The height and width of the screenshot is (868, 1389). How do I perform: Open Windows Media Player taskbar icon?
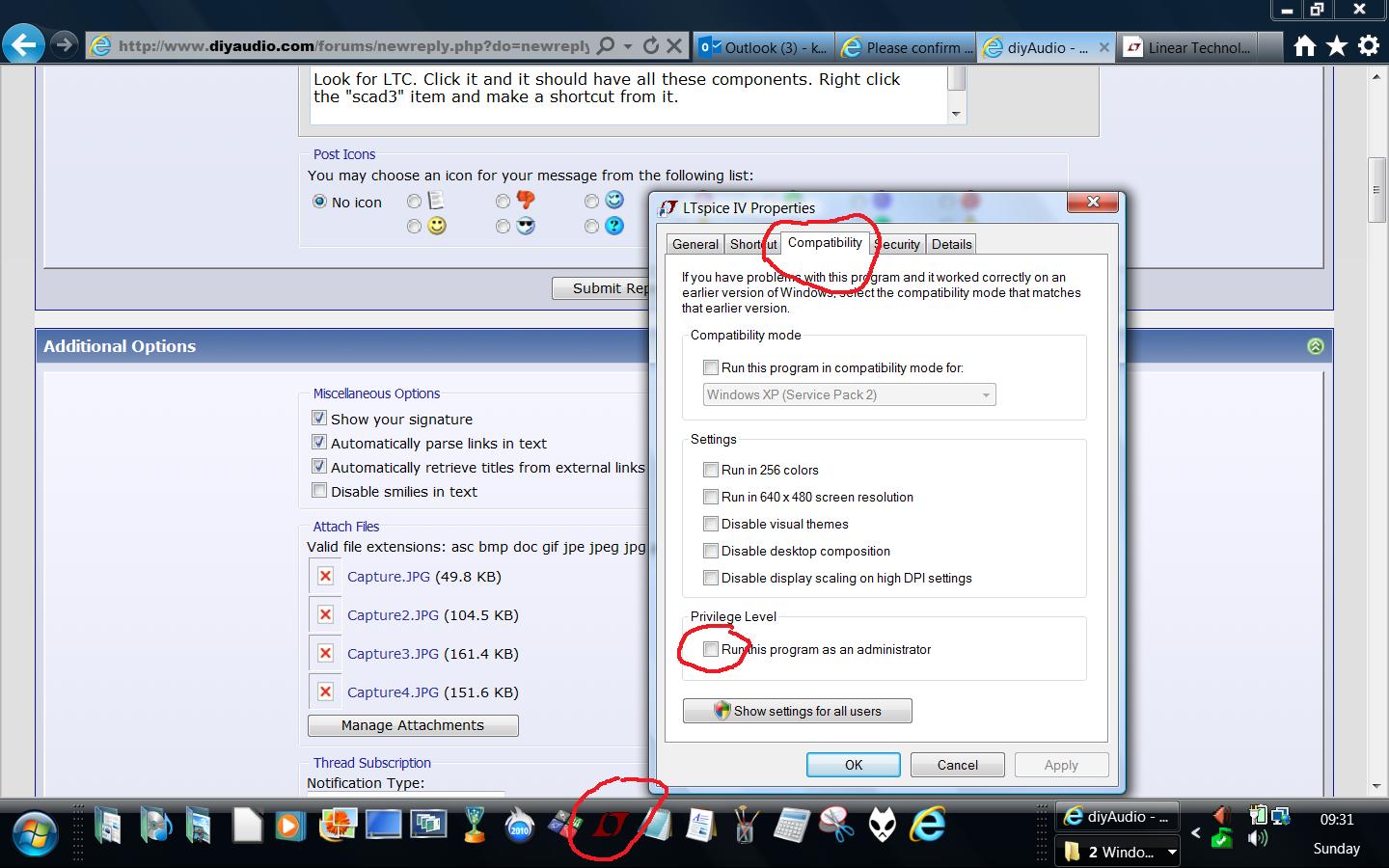(x=288, y=826)
